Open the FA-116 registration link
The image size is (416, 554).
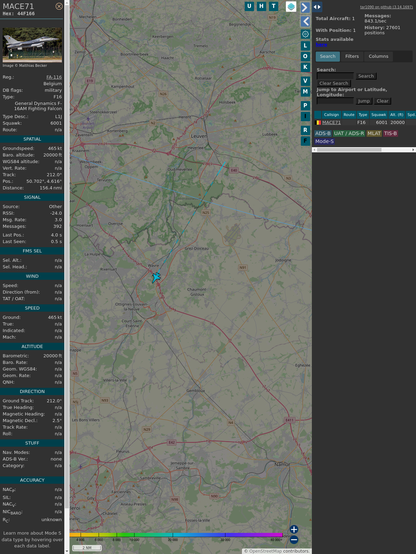coord(54,77)
